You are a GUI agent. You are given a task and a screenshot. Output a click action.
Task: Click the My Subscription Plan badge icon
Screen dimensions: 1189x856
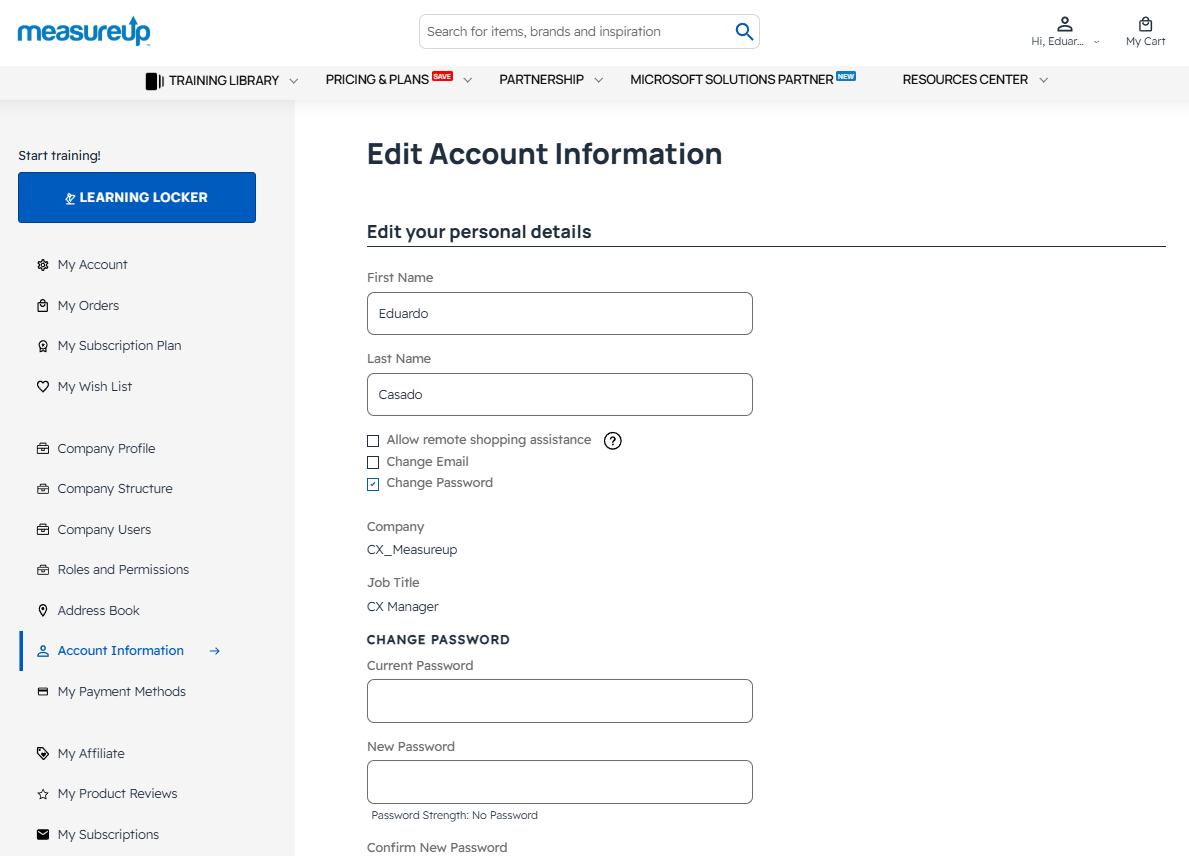pos(43,346)
